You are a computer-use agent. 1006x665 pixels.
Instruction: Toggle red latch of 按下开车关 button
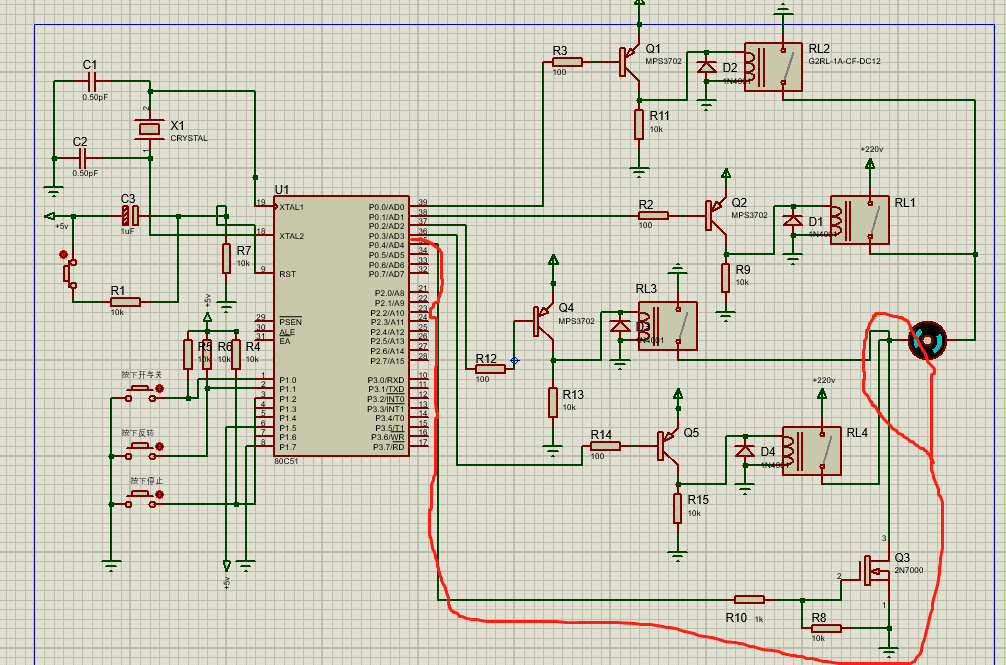[160, 389]
